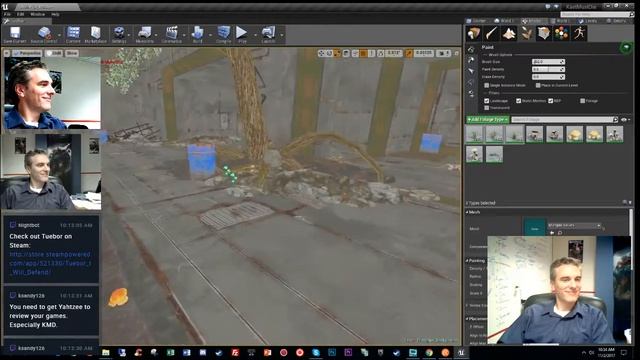Click the Play button in the toolbar

pos(242,32)
